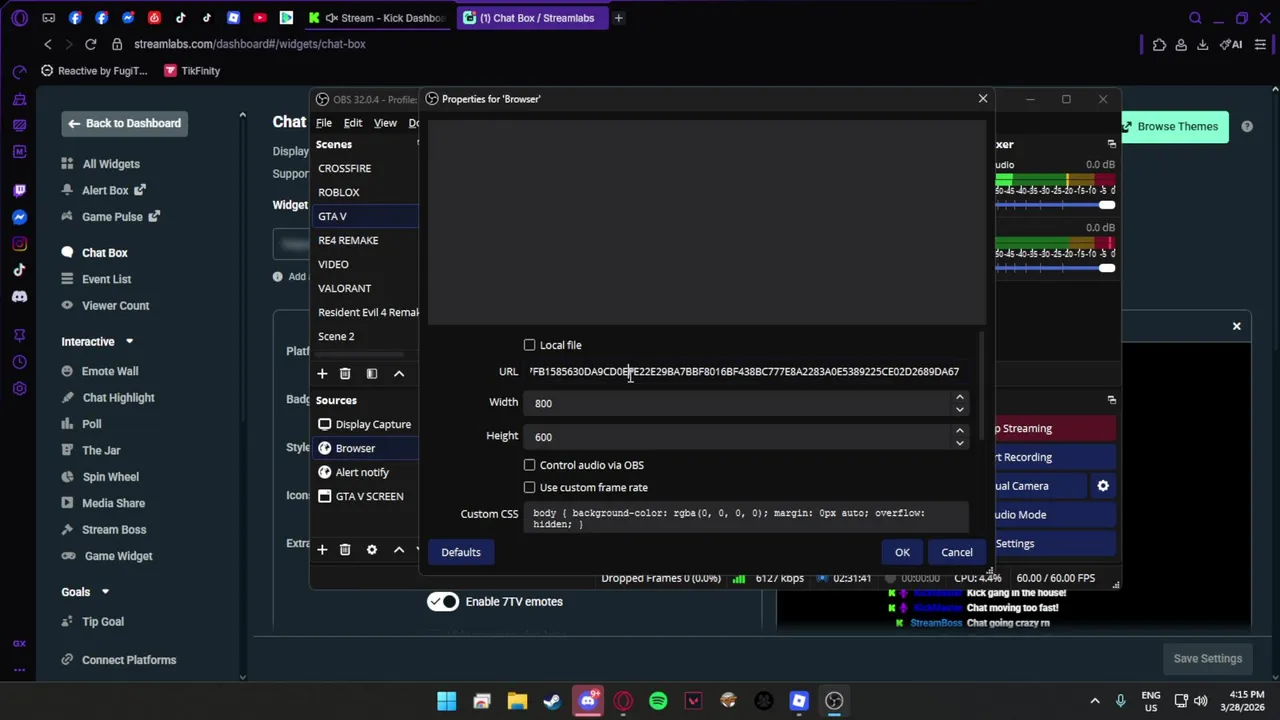Check the Local file checkbox

point(529,345)
